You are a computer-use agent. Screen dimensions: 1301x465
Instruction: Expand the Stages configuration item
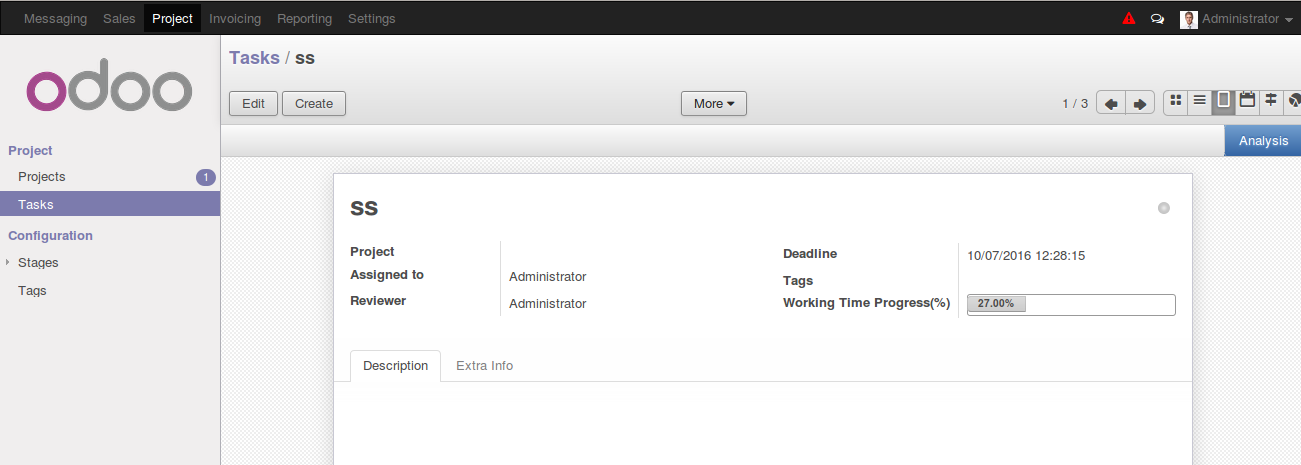click(8, 263)
